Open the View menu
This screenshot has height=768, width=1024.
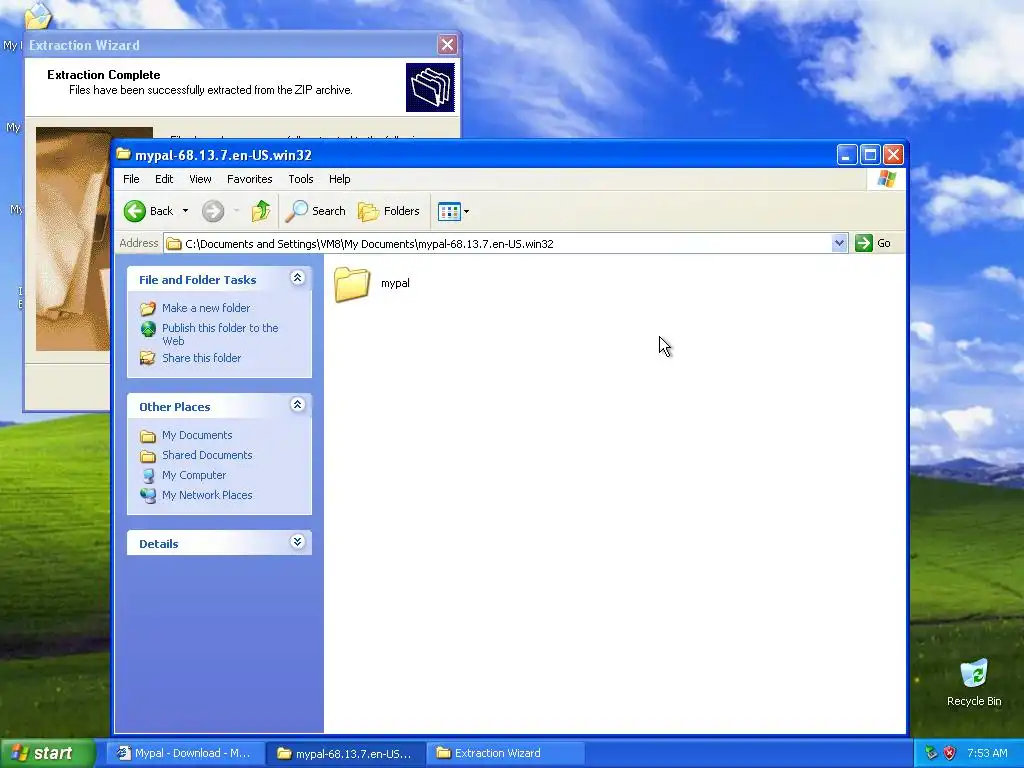click(x=200, y=179)
